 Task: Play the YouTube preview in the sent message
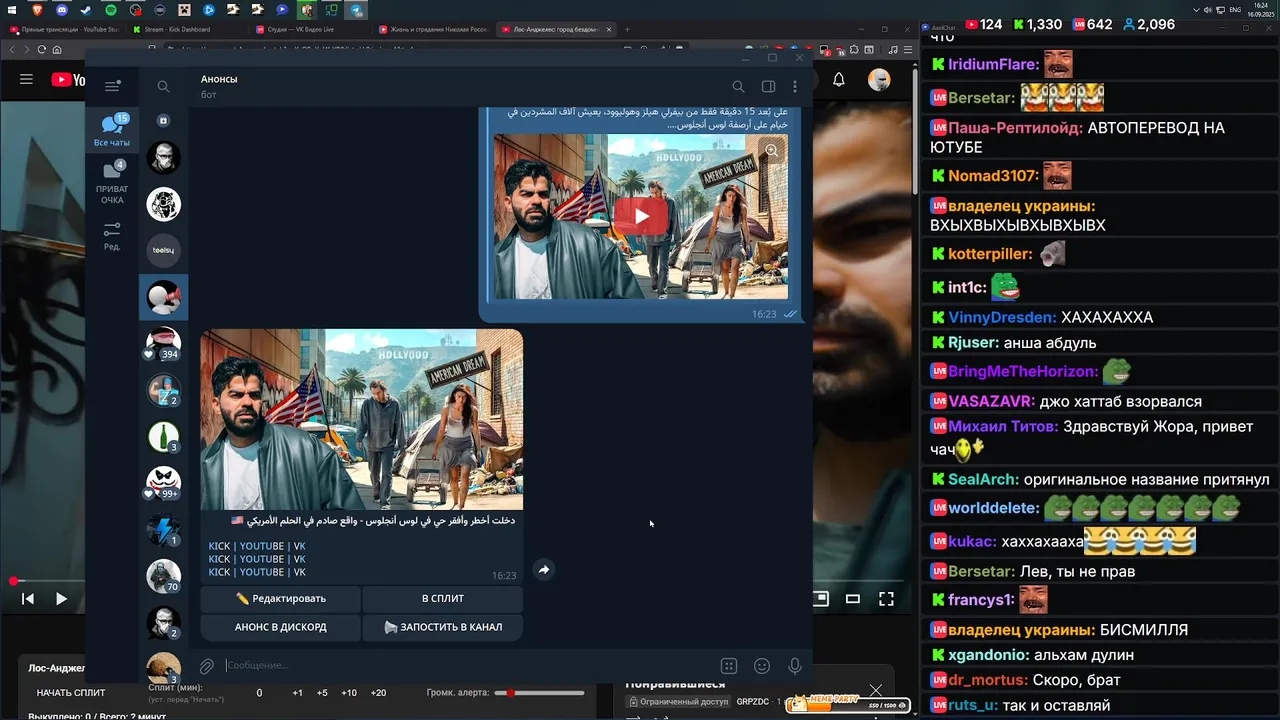coord(641,216)
